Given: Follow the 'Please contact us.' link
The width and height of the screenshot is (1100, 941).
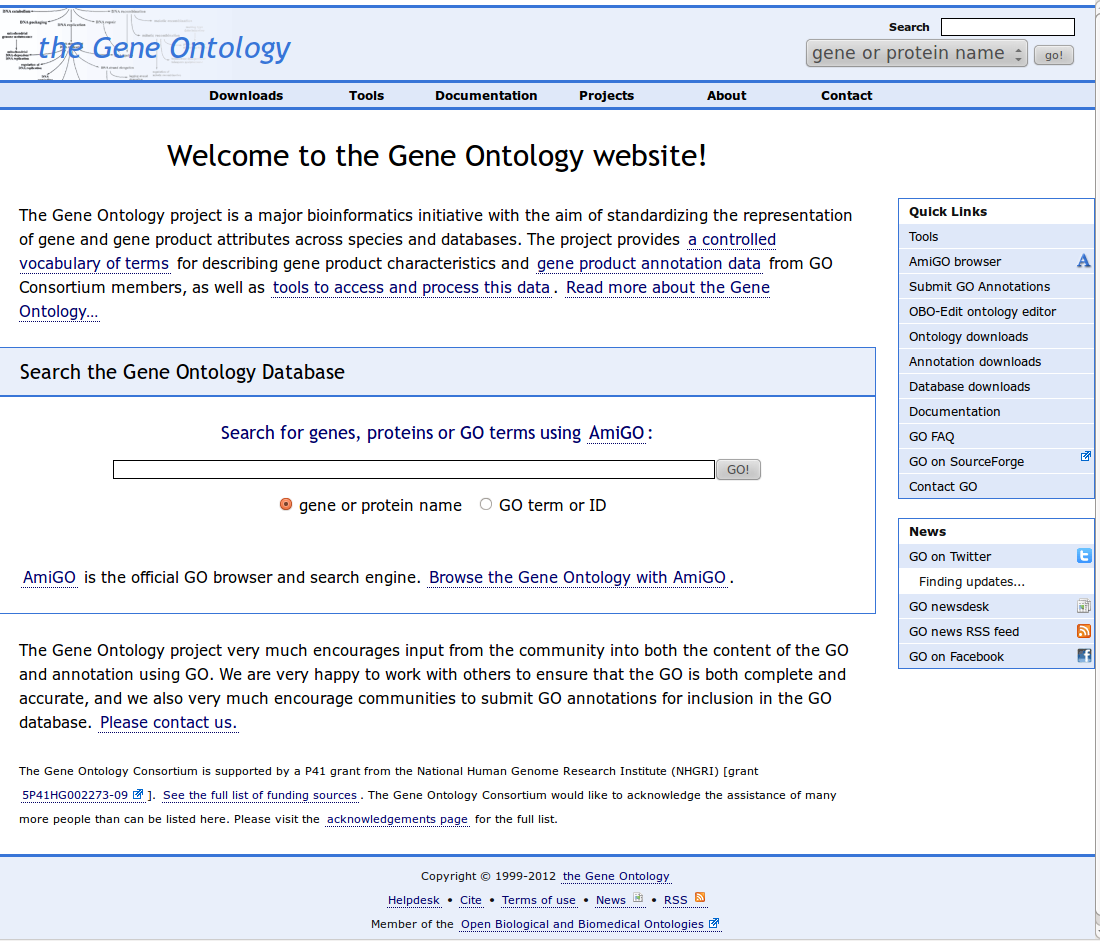Looking at the screenshot, I should pos(168,723).
